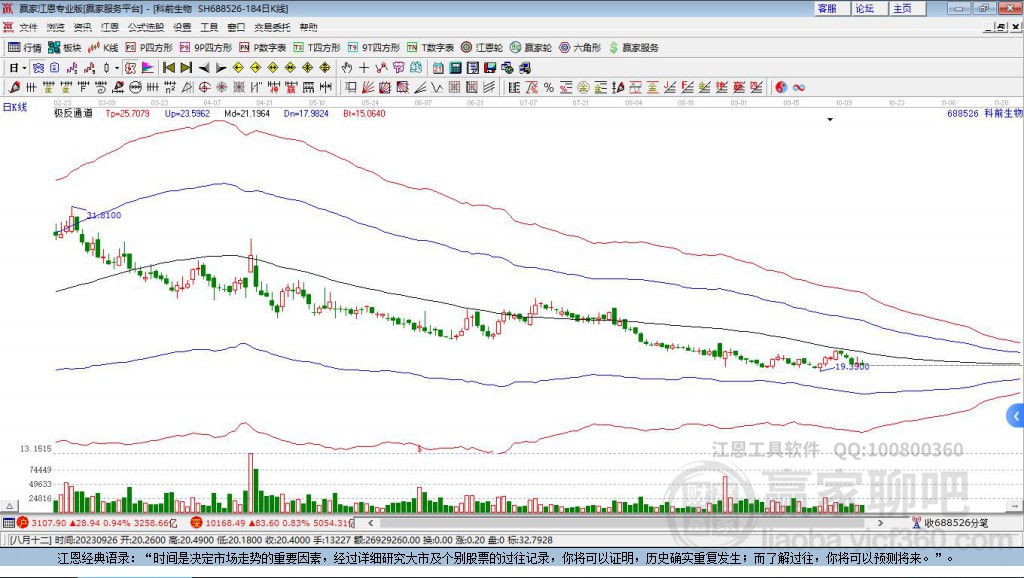Open the P数字表 tool
Screen dimensions: 1024x578
(x=263, y=48)
